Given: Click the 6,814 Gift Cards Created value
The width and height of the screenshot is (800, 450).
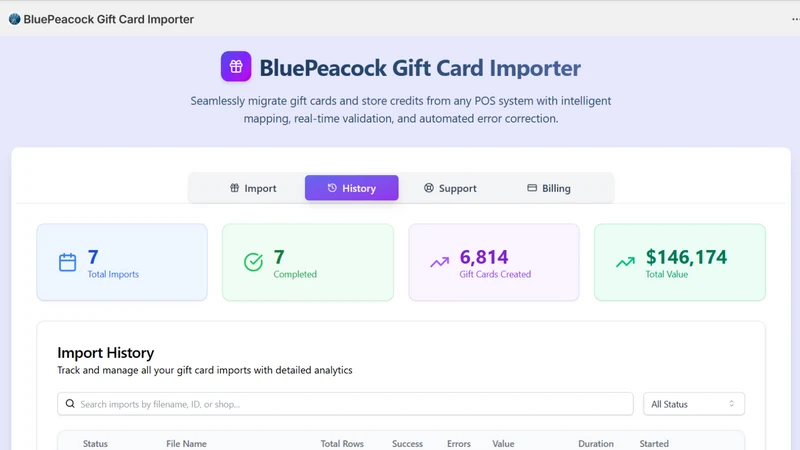Looking at the screenshot, I should click(484, 257).
